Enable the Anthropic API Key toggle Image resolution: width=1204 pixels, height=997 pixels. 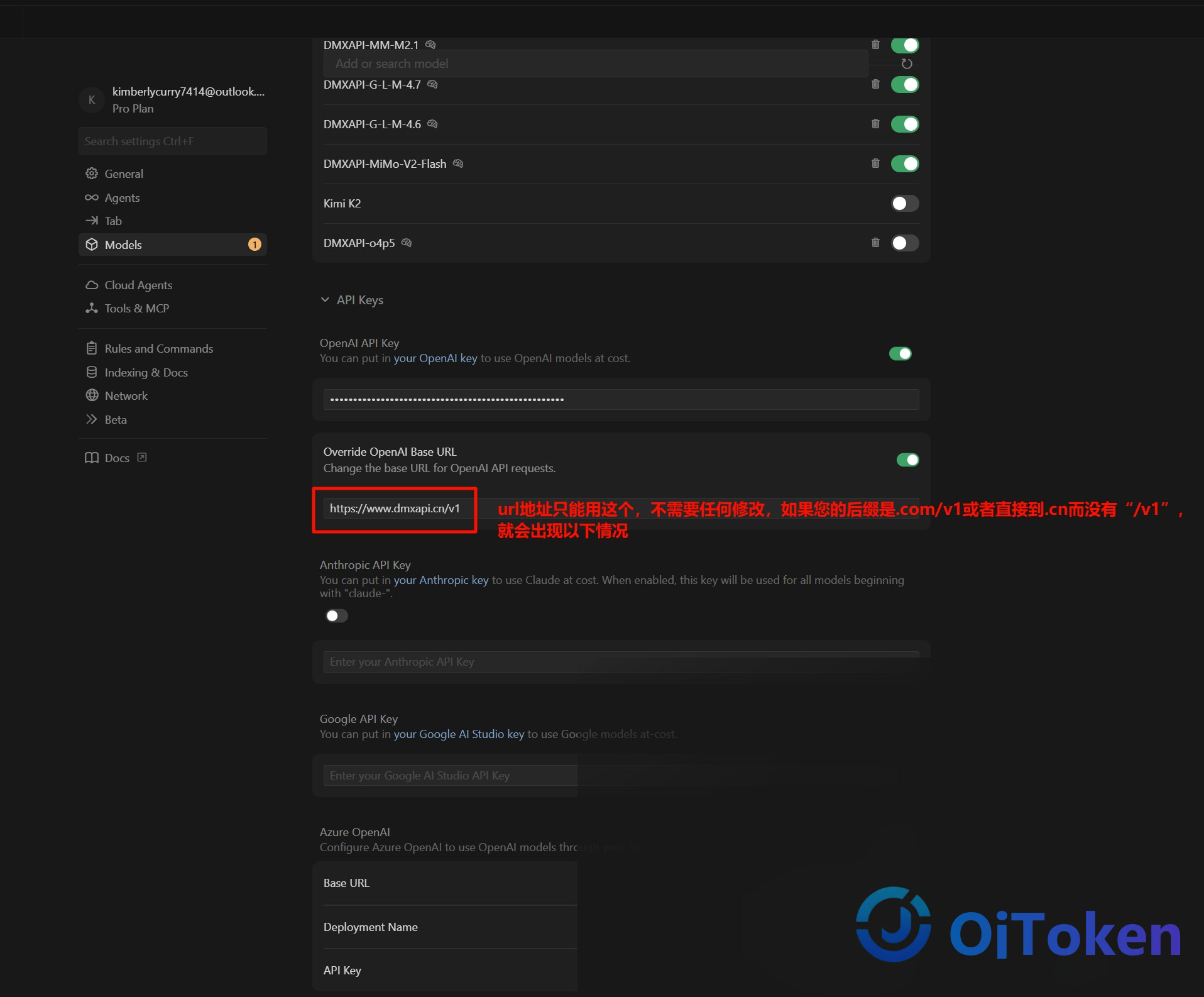tap(337, 616)
